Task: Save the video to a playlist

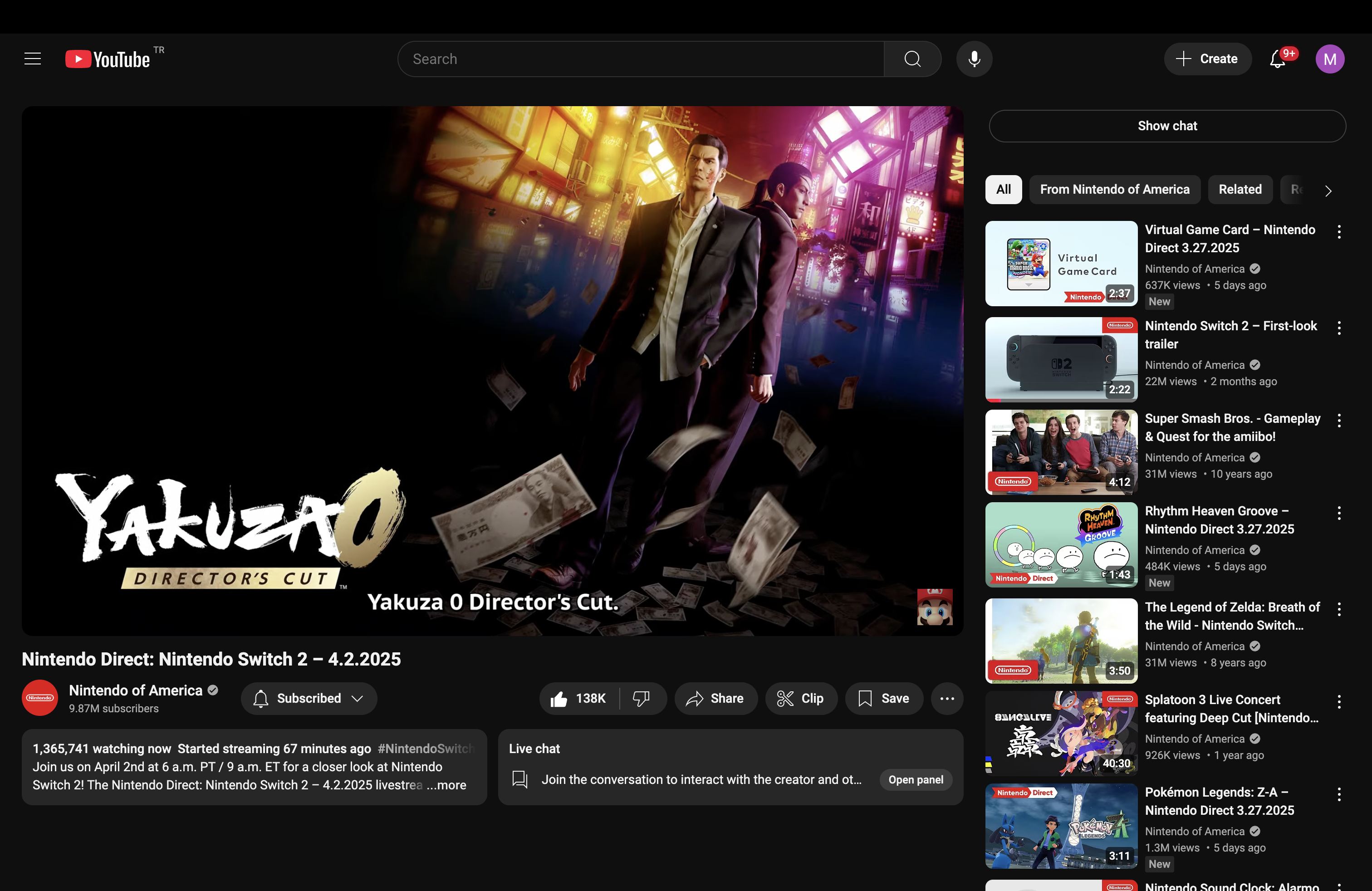Action: pos(884,699)
